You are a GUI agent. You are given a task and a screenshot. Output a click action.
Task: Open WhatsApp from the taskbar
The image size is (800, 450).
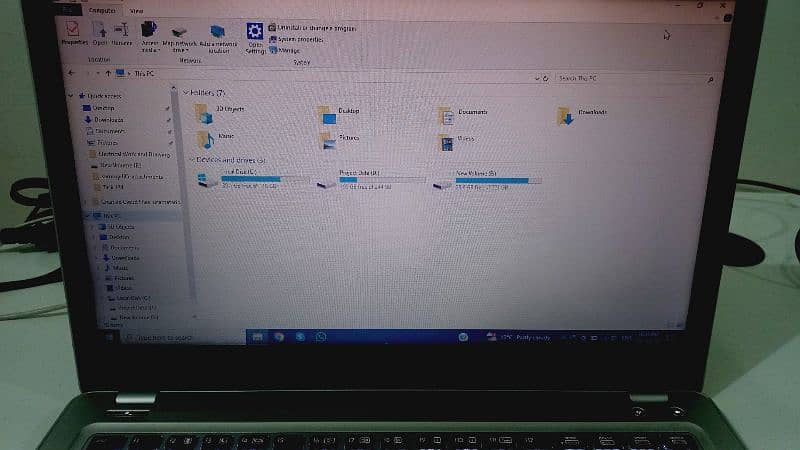321,337
